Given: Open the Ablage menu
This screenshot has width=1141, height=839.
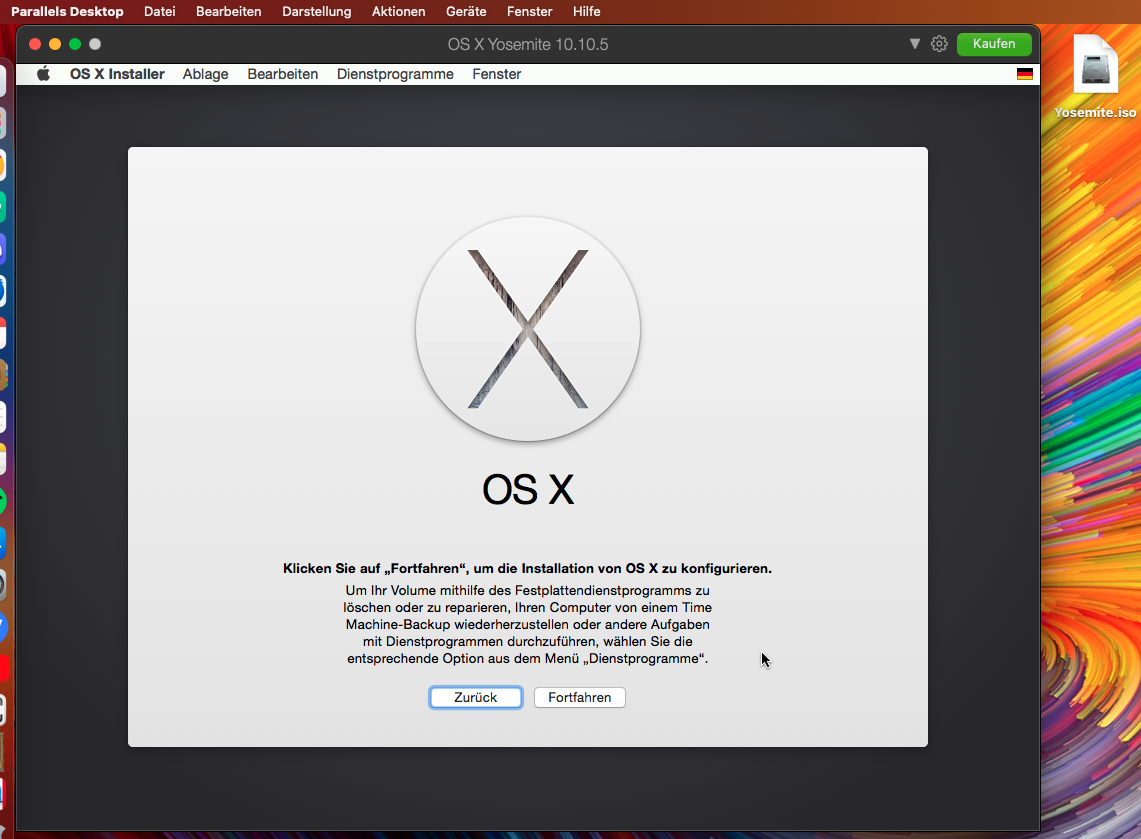Looking at the screenshot, I should click(205, 74).
